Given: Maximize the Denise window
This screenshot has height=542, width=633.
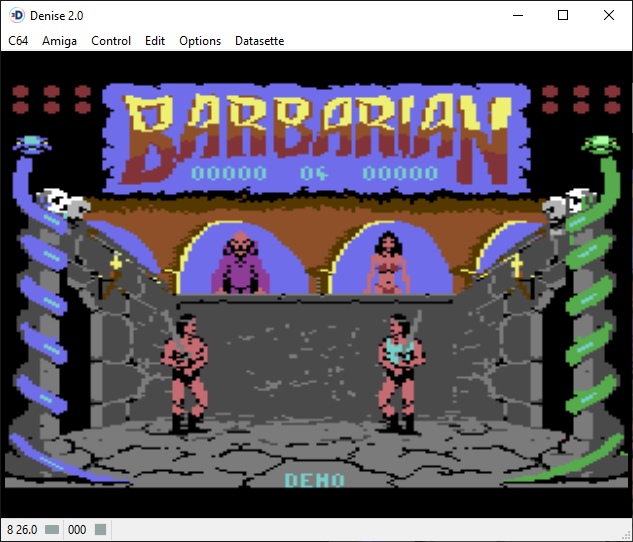Looking at the screenshot, I should 563,15.
